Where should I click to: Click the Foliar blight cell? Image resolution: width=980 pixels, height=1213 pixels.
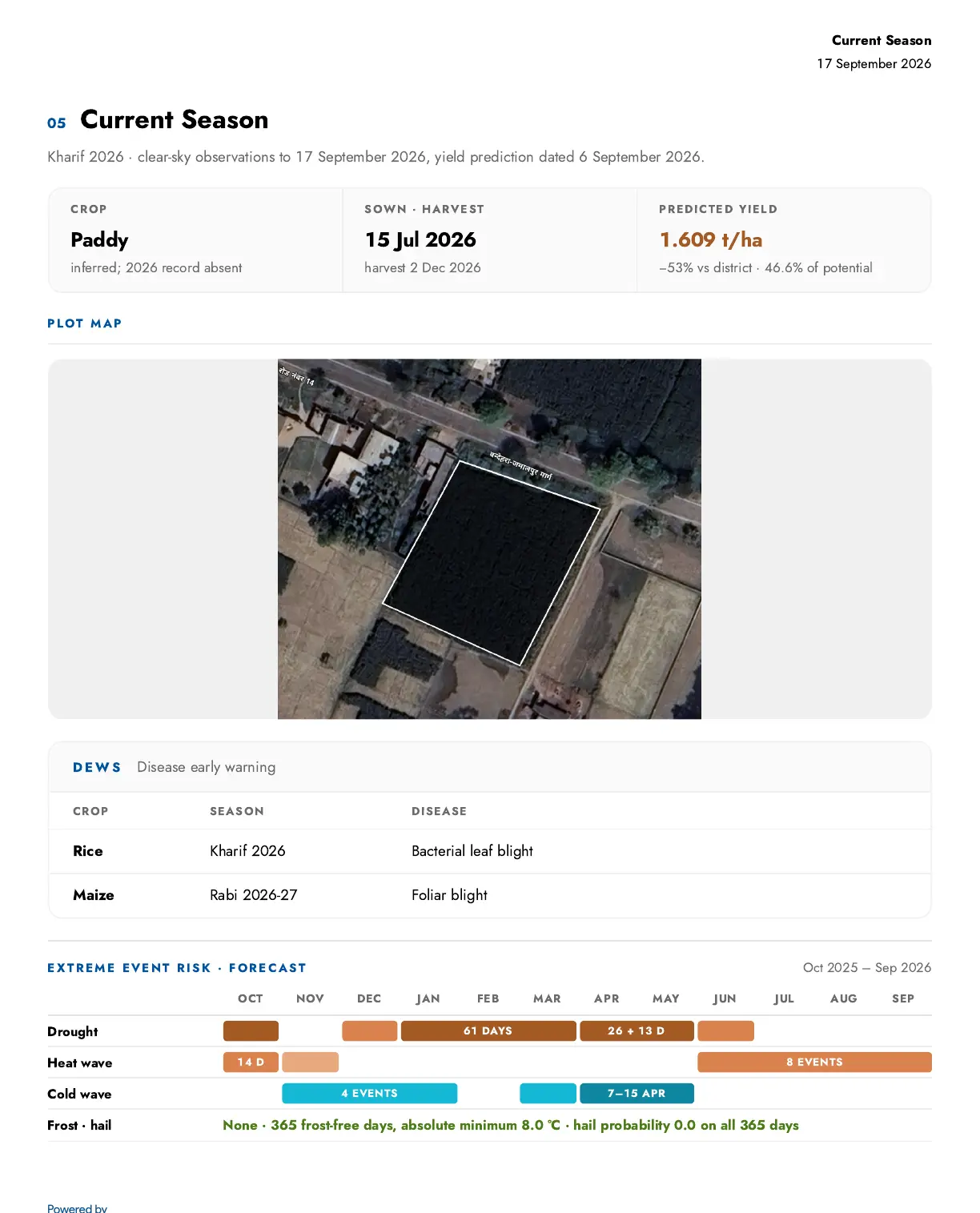click(449, 895)
